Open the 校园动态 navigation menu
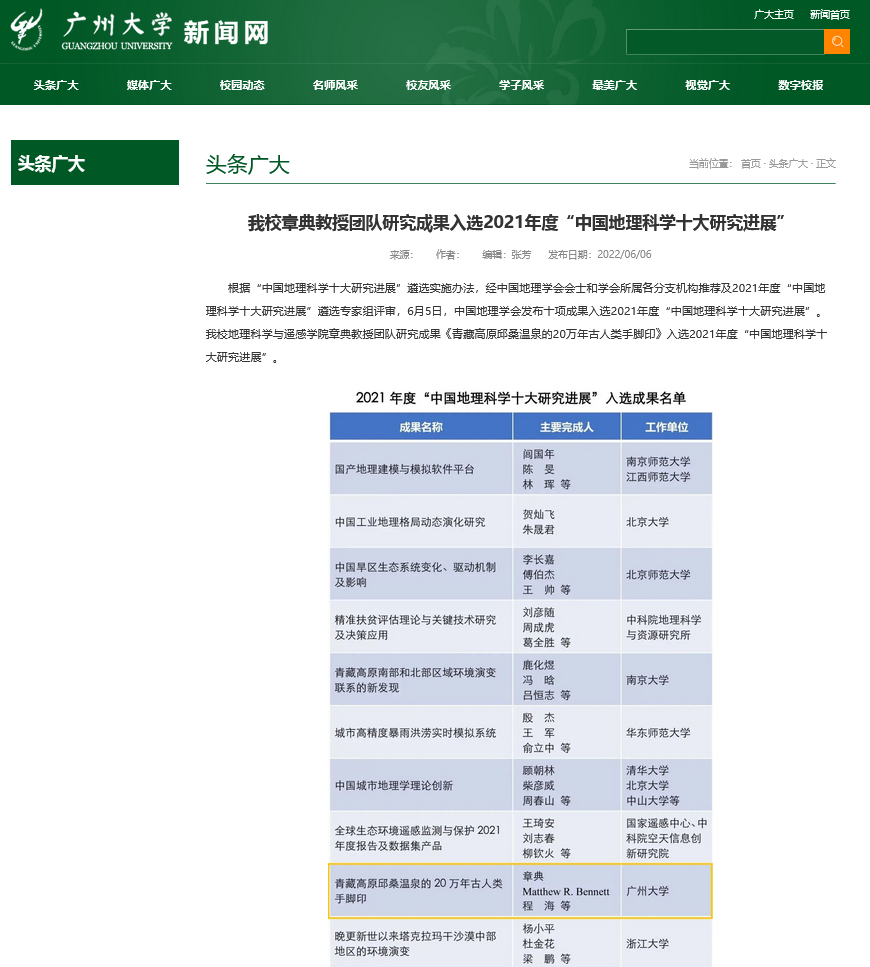 [242, 85]
